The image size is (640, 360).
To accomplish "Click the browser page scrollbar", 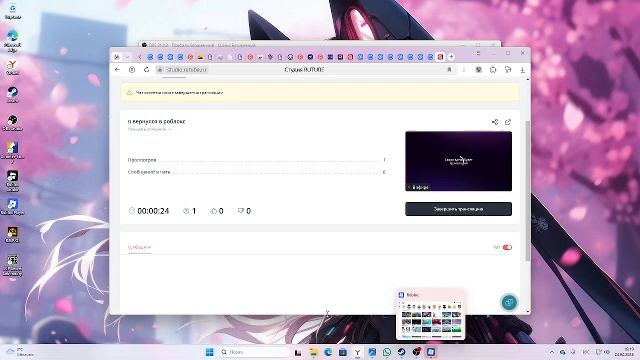I will pyautogui.click(x=528, y=190).
